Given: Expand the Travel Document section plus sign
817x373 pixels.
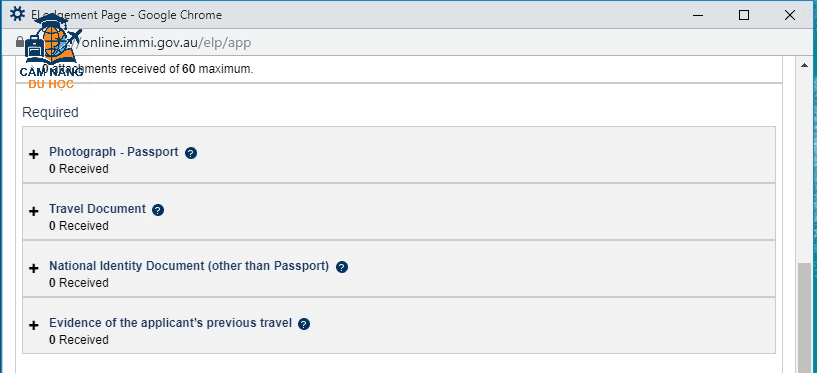Looking at the screenshot, I should click(34, 212).
